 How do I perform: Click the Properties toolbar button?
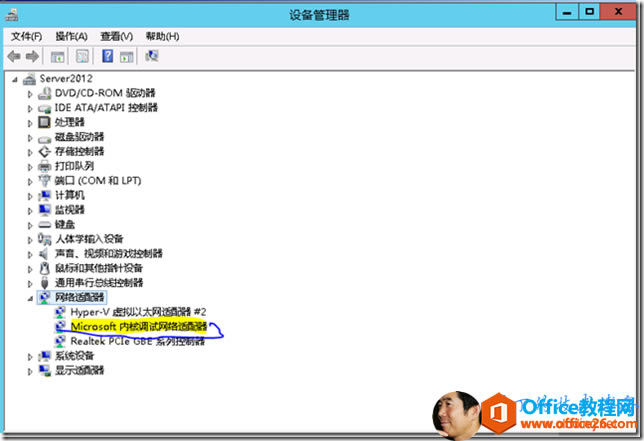pos(82,56)
